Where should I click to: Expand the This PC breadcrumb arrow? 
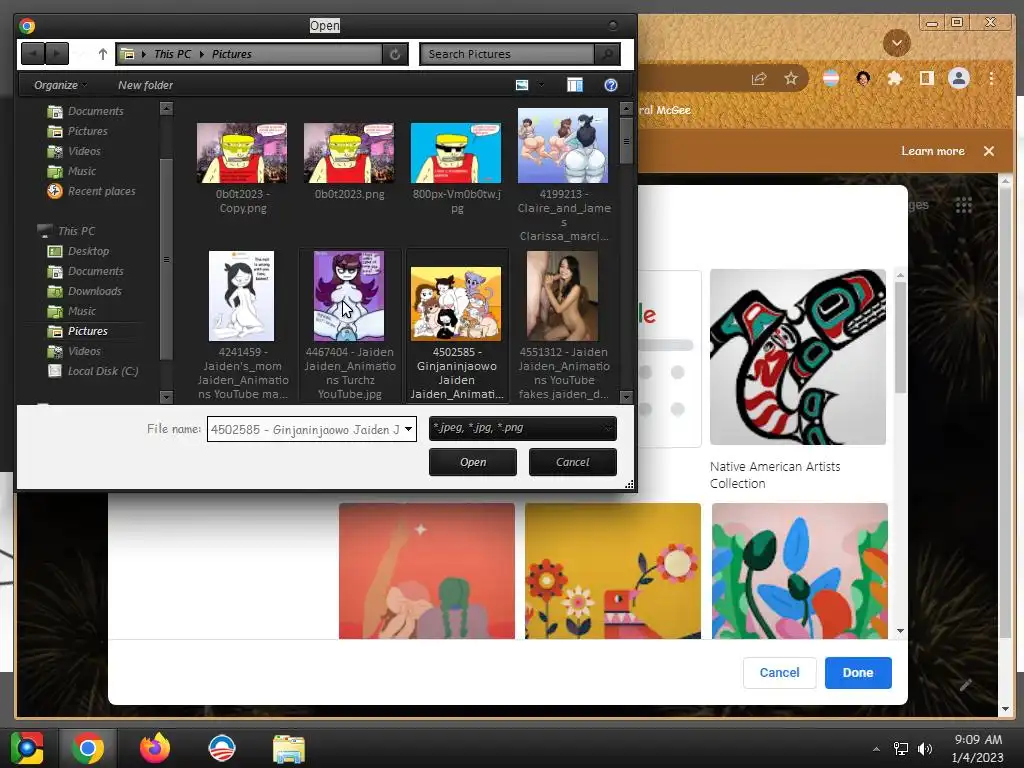click(x=201, y=54)
